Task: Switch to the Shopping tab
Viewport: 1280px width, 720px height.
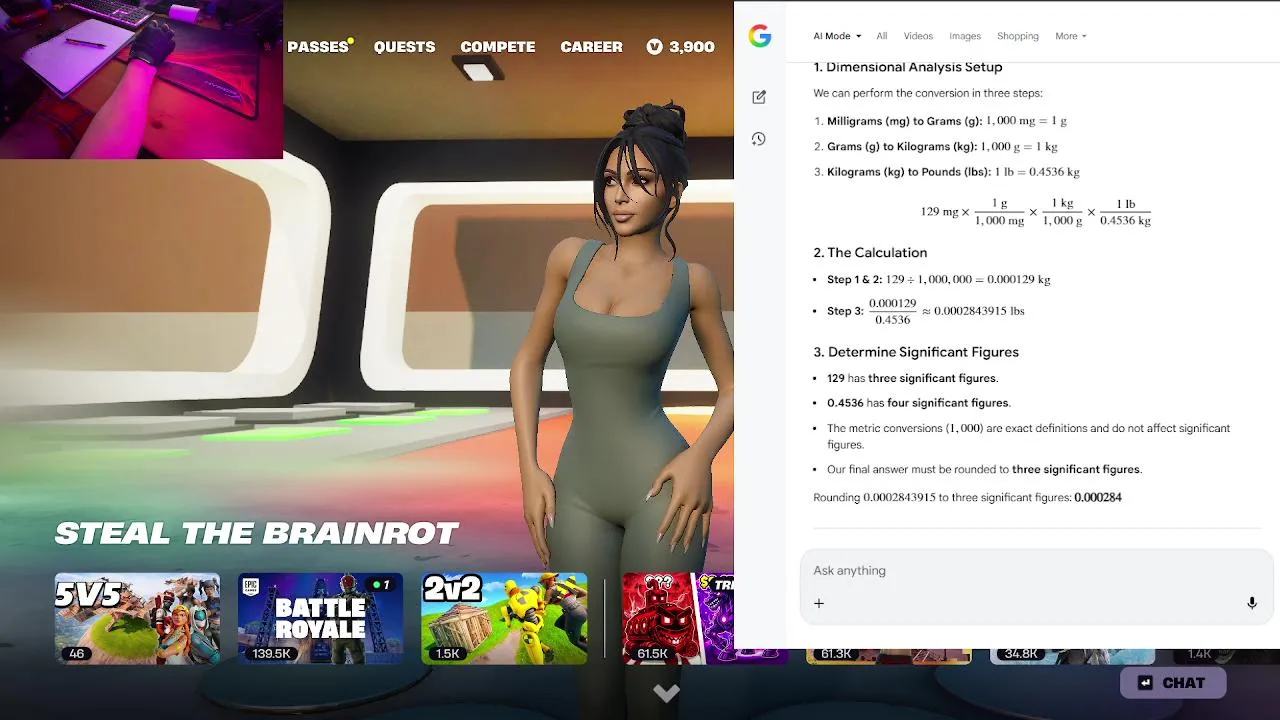Action: 1018,36
